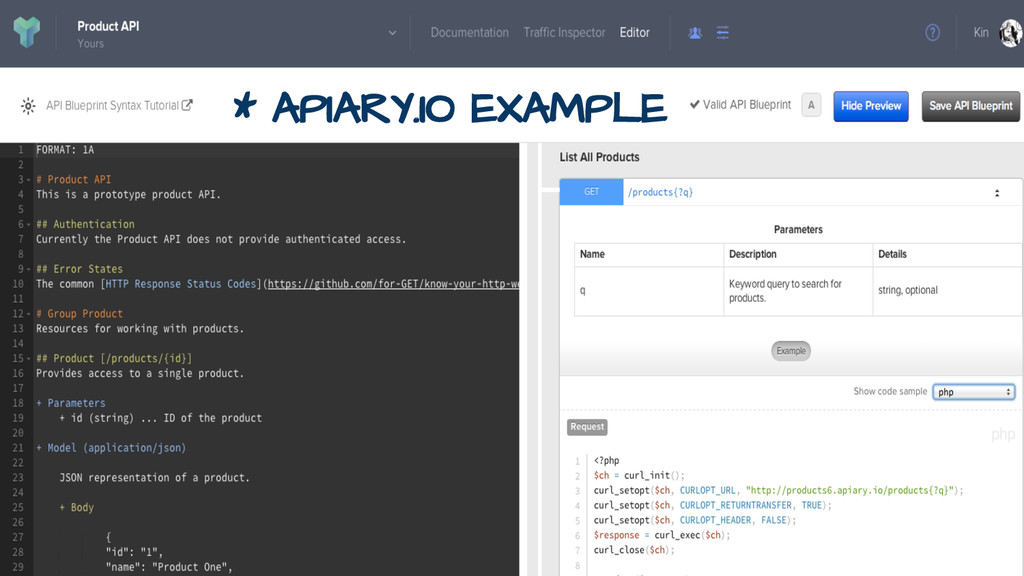
Task: Open the team members icon
Action: click(x=695, y=33)
